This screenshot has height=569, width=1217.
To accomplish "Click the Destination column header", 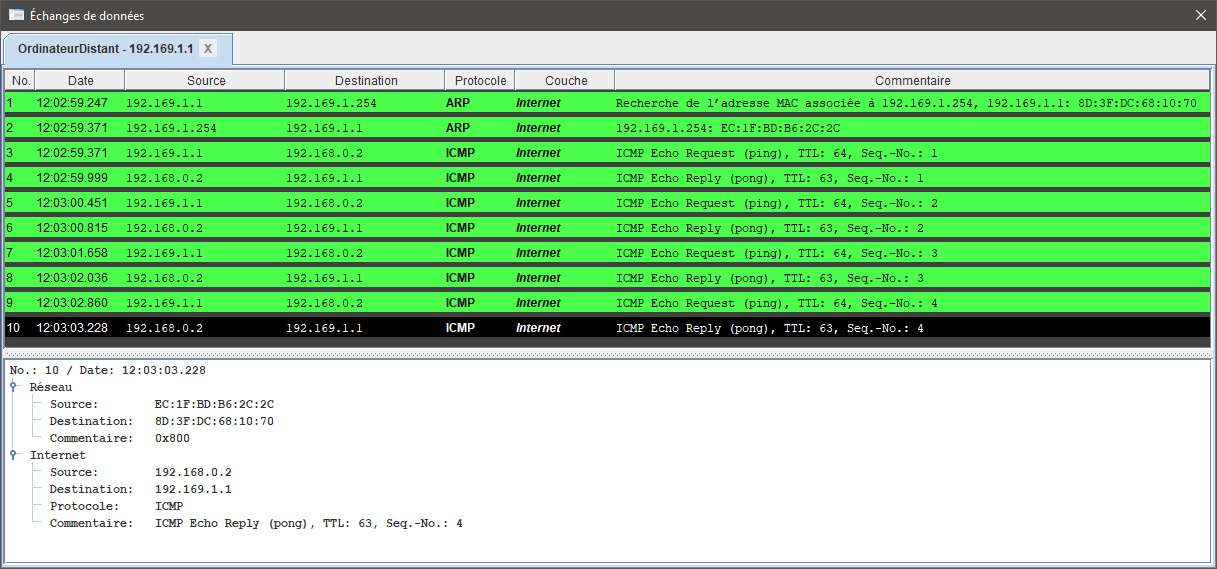I will 366,80.
